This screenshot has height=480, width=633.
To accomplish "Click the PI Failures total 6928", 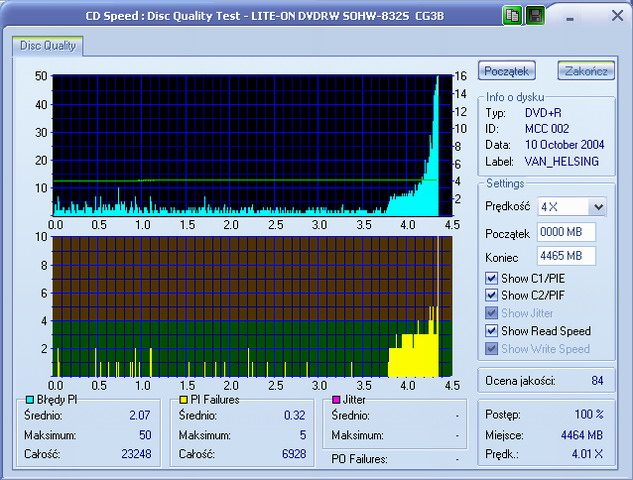I will point(294,454).
